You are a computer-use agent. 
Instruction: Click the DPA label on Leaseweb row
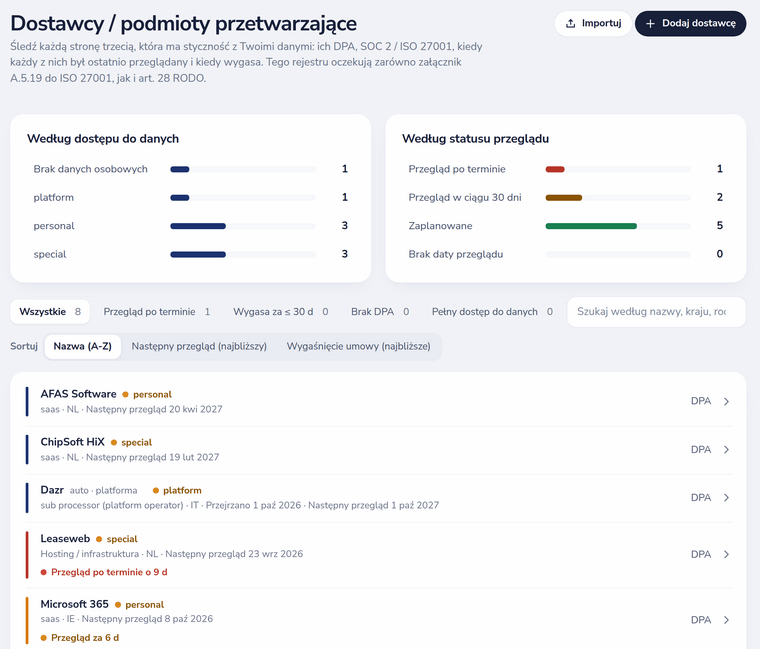tap(700, 554)
